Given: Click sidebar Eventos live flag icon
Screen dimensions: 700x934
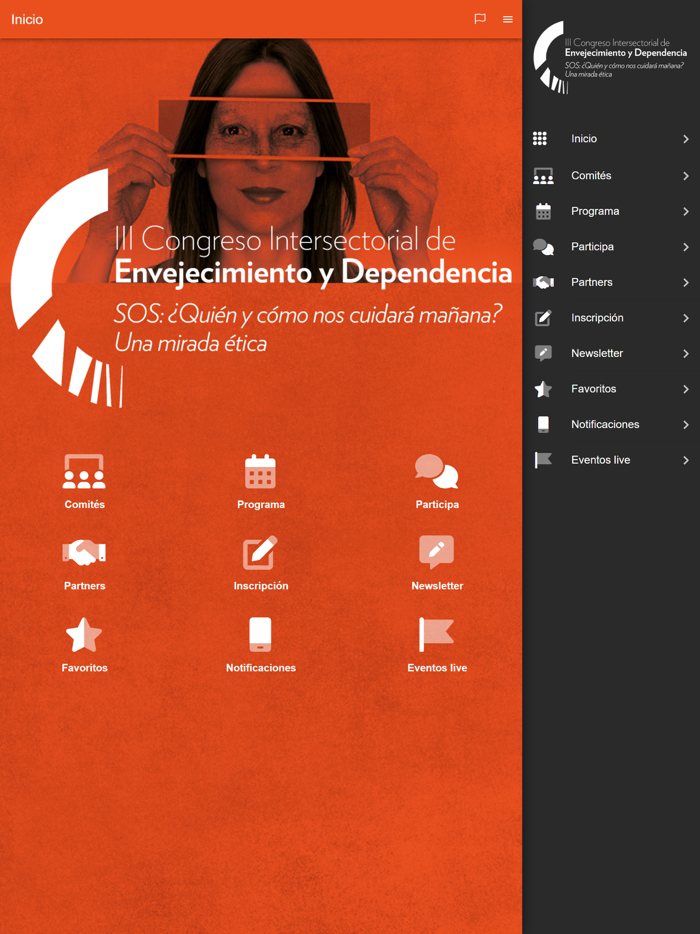Looking at the screenshot, I should click(x=543, y=460).
